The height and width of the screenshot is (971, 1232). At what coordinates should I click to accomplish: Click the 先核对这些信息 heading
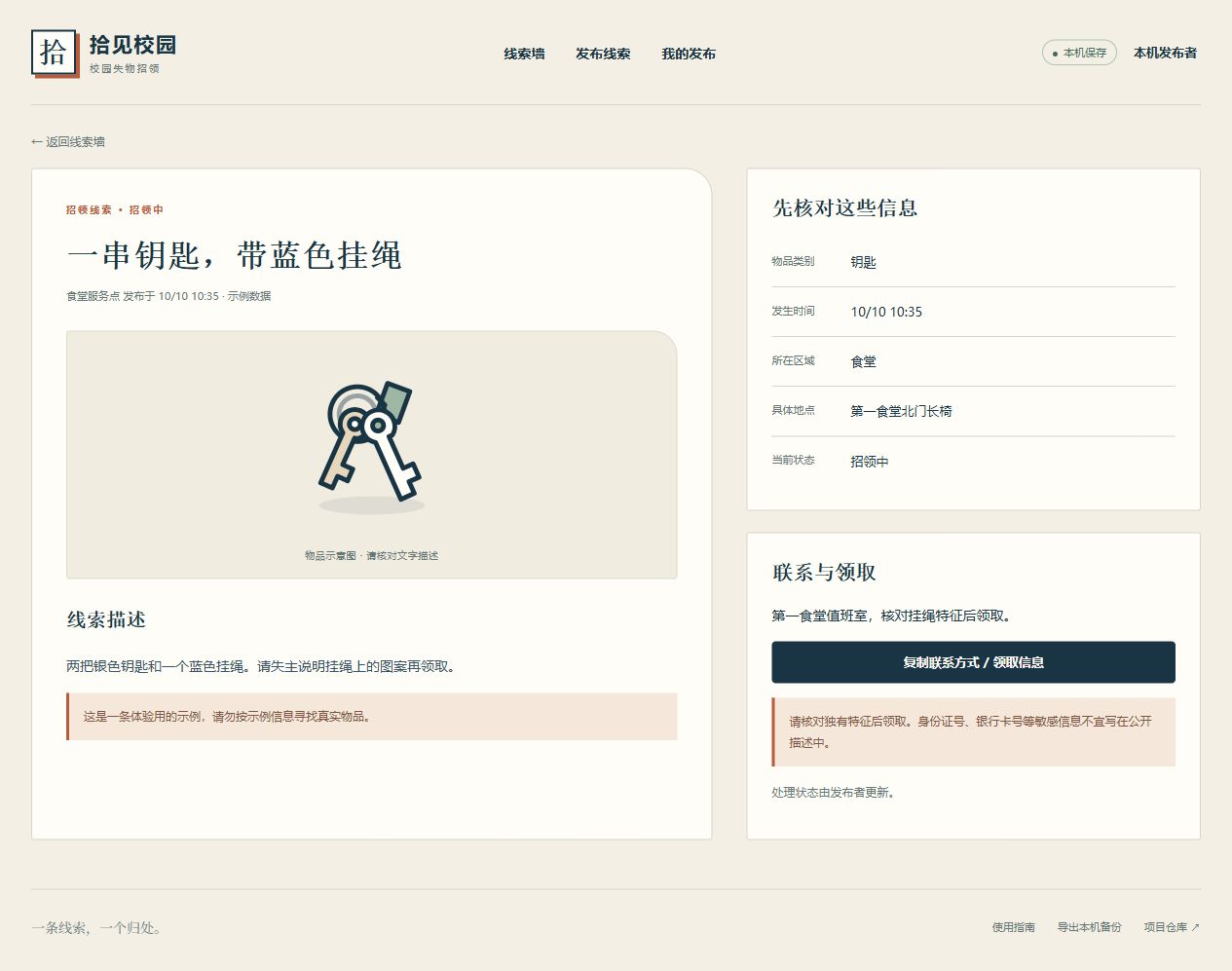coord(845,207)
